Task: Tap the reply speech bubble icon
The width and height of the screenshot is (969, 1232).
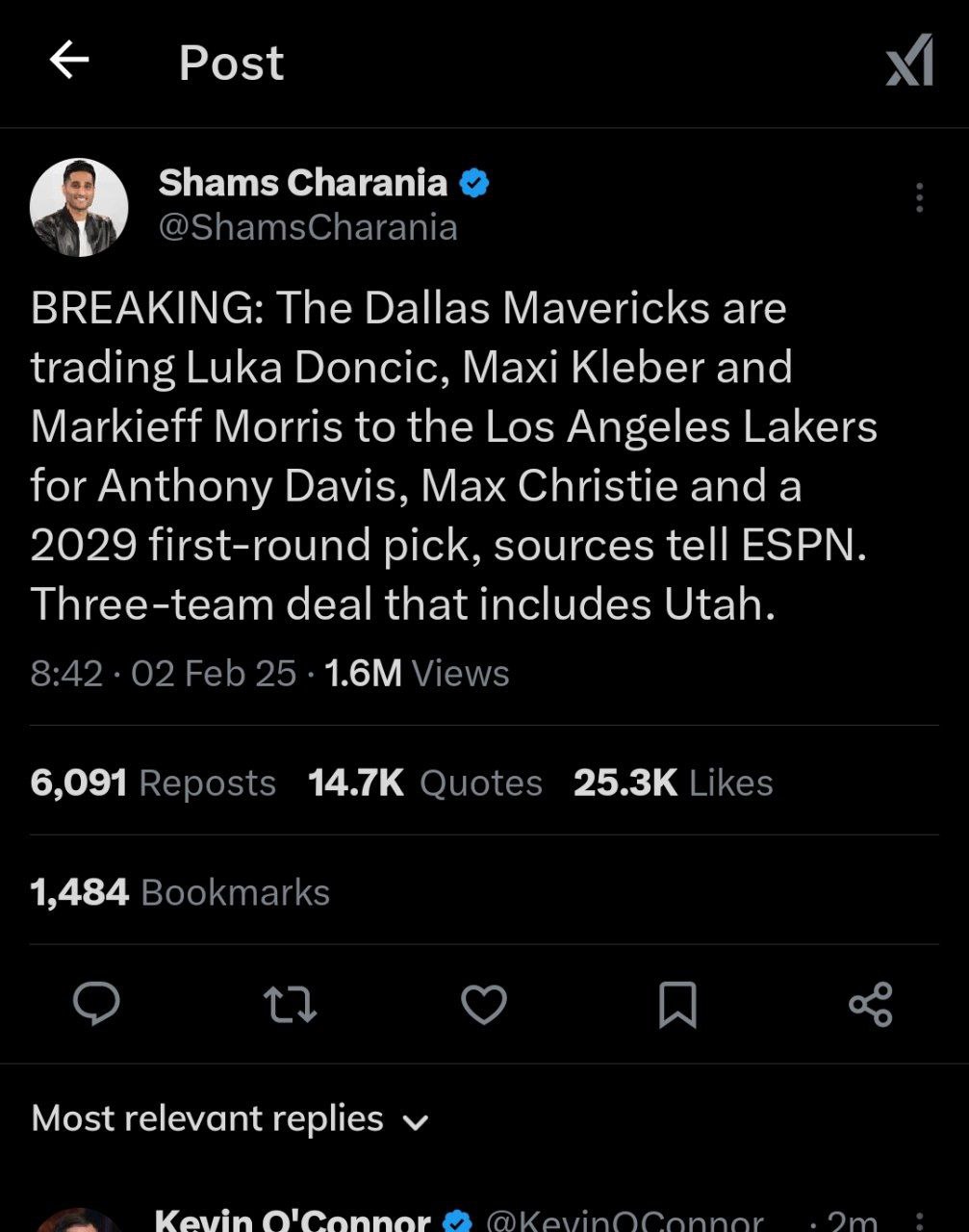Action: pos(97,1004)
